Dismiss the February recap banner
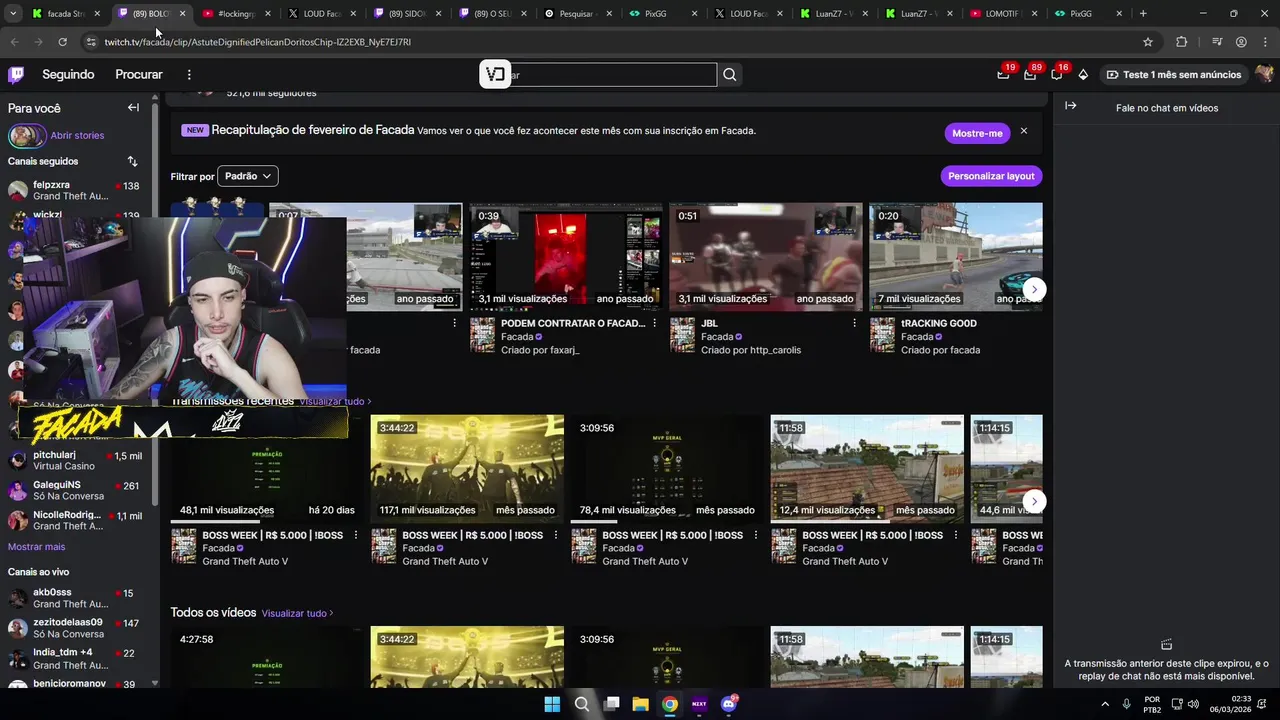The width and height of the screenshot is (1280, 720). (1023, 131)
